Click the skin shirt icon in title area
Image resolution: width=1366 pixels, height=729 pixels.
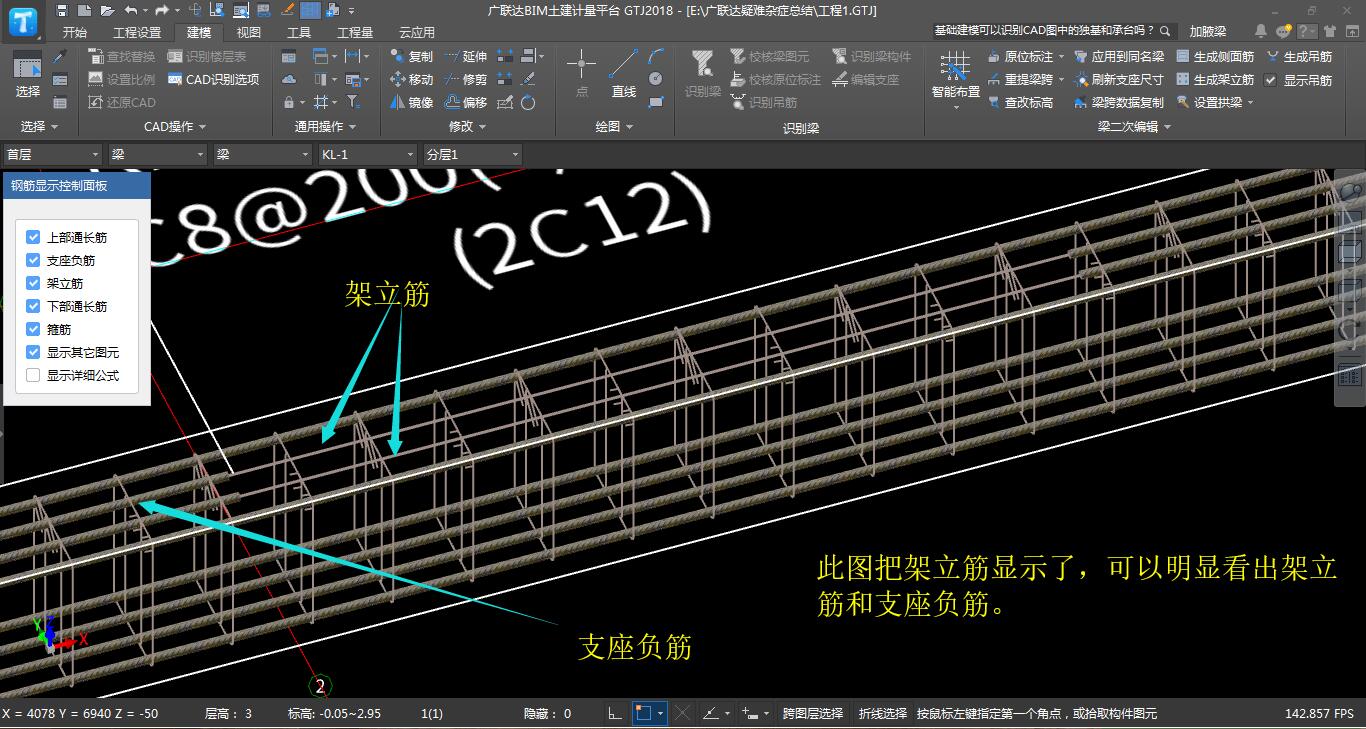1331,31
